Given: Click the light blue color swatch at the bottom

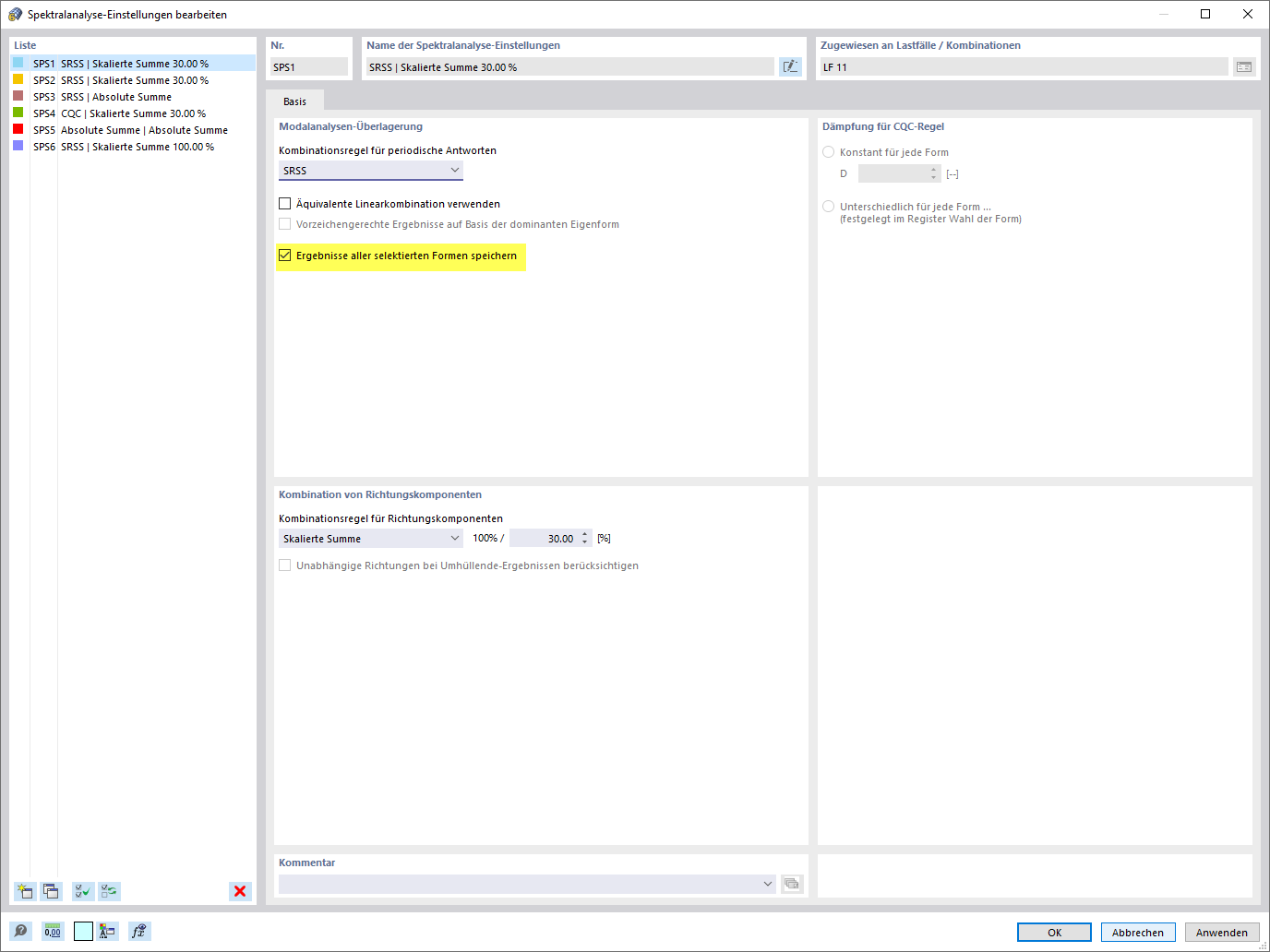Looking at the screenshot, I should click(x=83, y=932).
